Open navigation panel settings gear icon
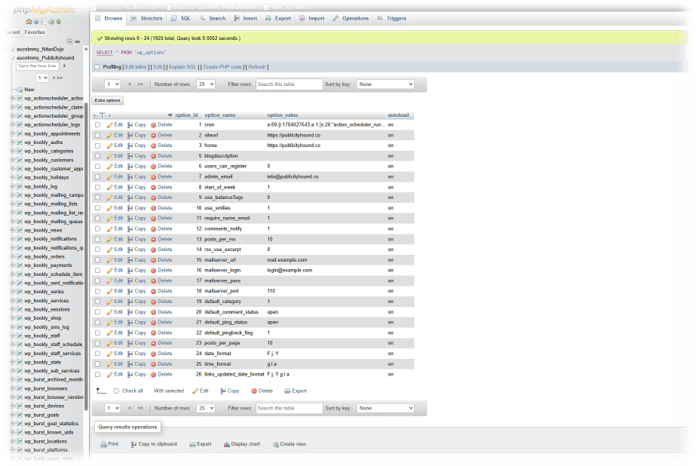Screen dimensions: 696x466 pos(51,21)
